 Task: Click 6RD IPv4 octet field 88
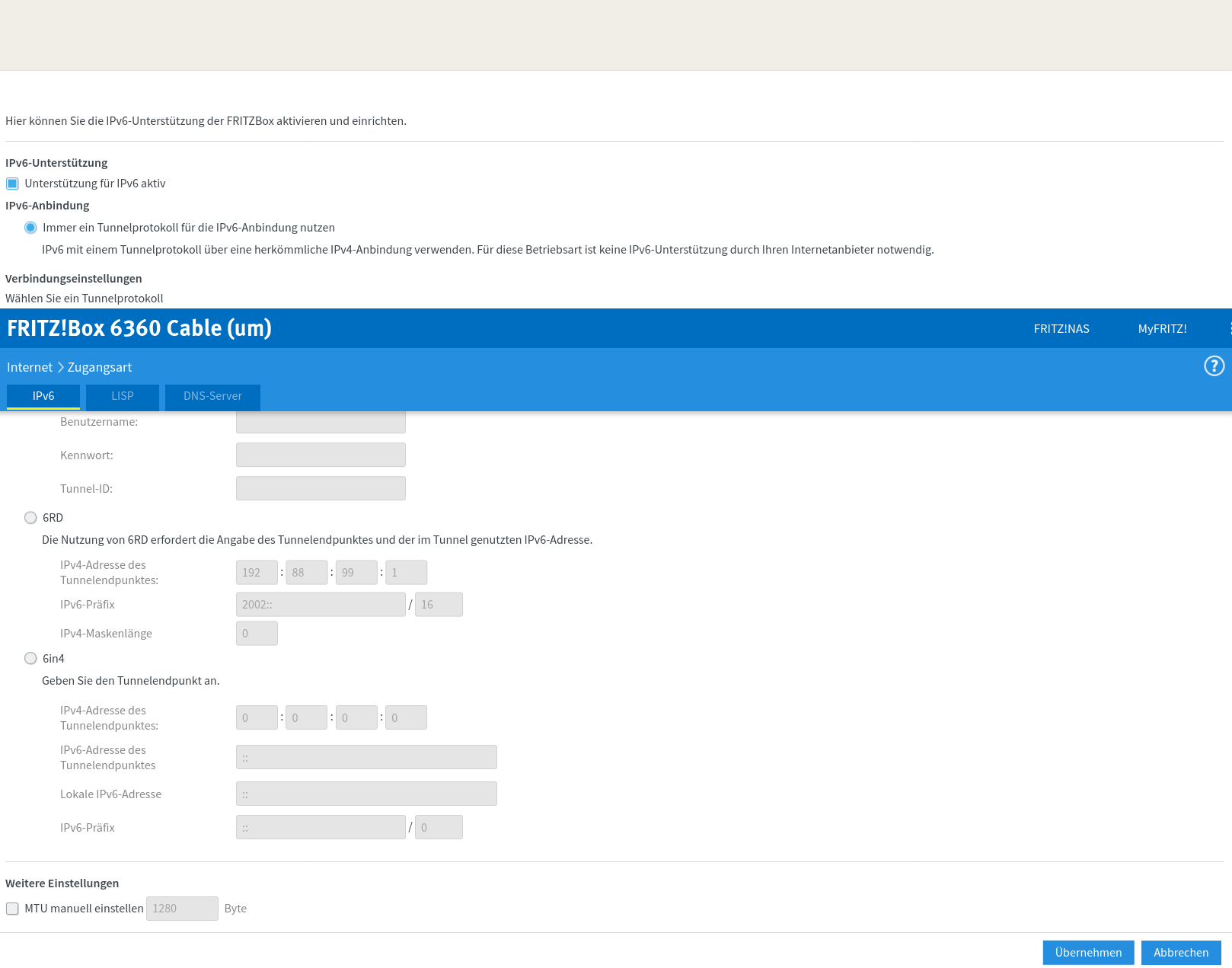[307, 573]
